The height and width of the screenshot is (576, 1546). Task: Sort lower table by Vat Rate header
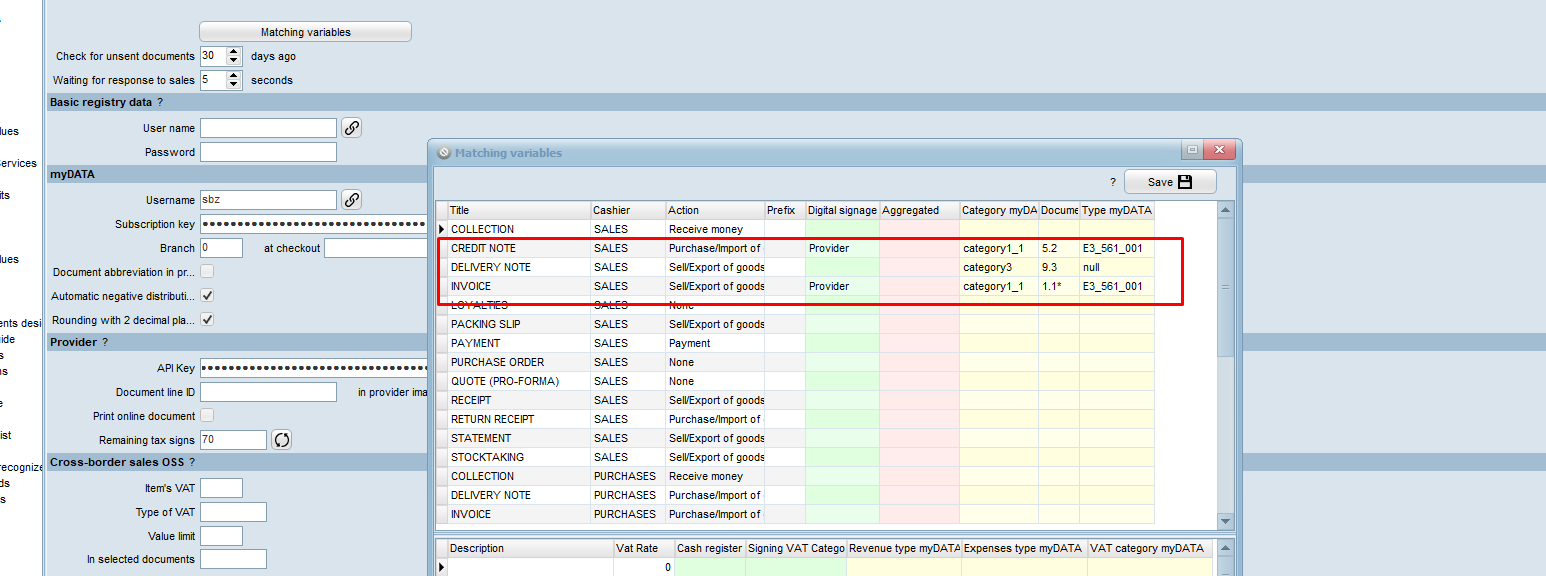coord(644,548)
